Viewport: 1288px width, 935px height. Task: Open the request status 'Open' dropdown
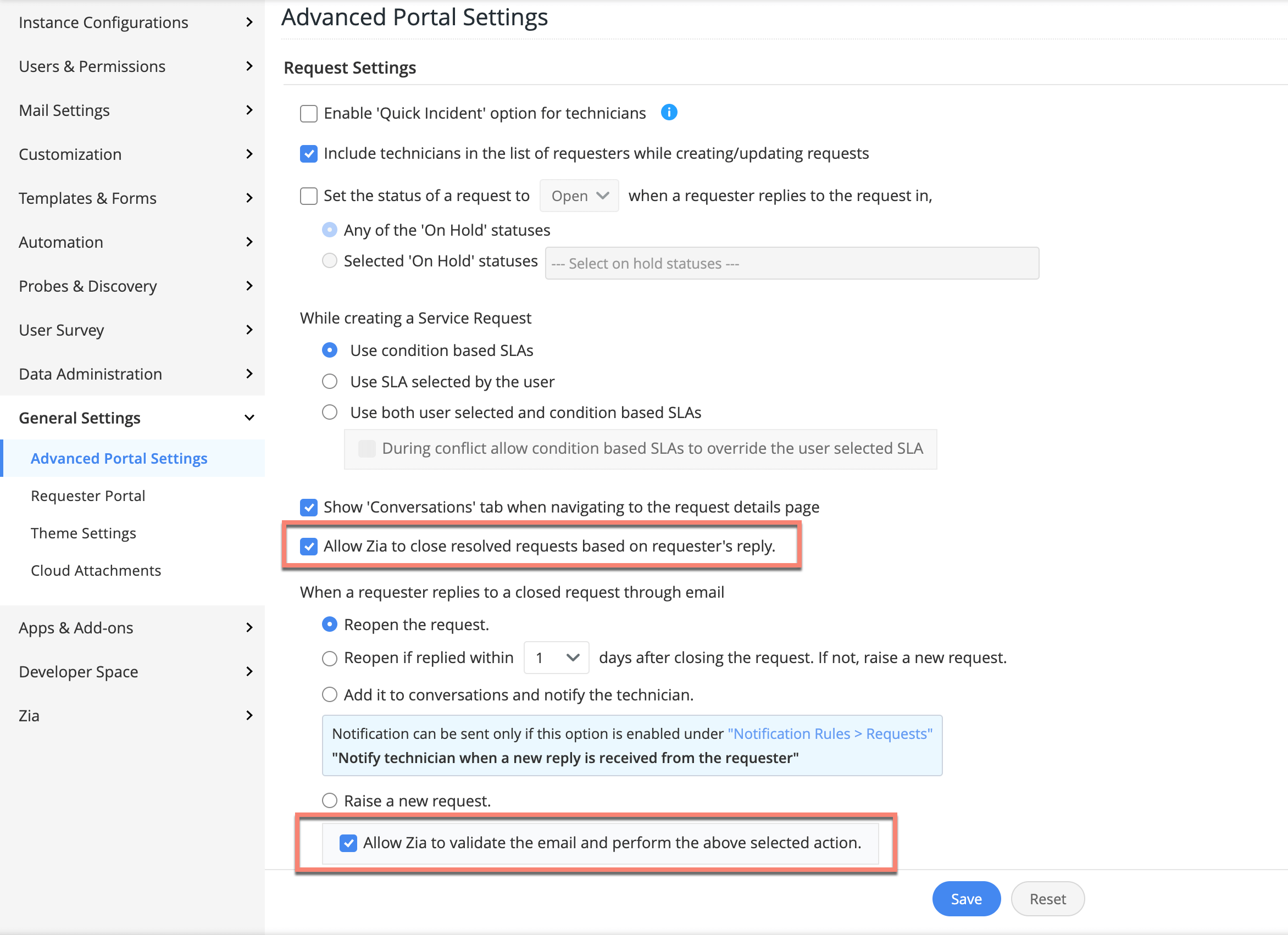[x=579, y=196]
